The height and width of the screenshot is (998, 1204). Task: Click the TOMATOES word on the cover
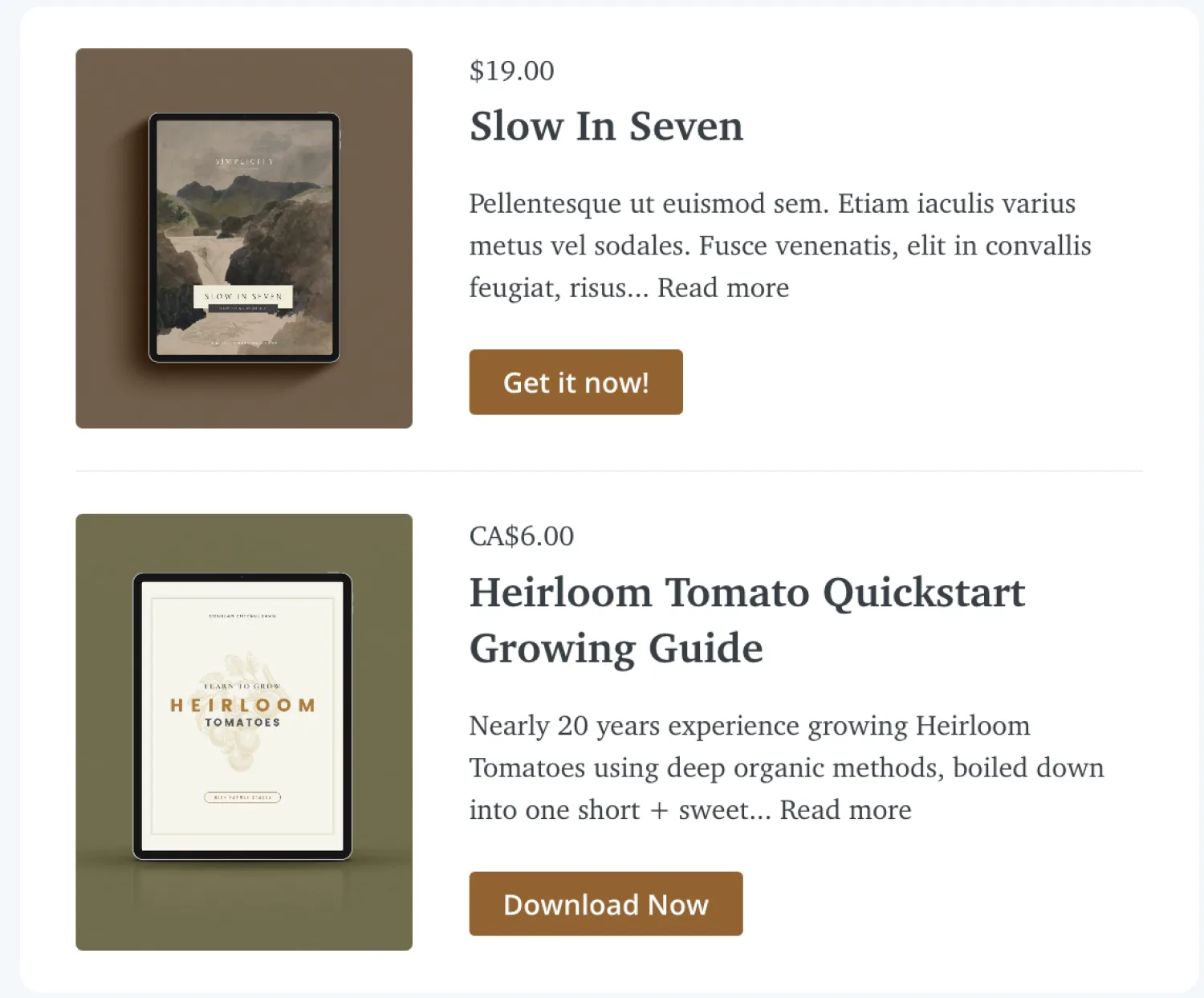[x=242, y=723]
